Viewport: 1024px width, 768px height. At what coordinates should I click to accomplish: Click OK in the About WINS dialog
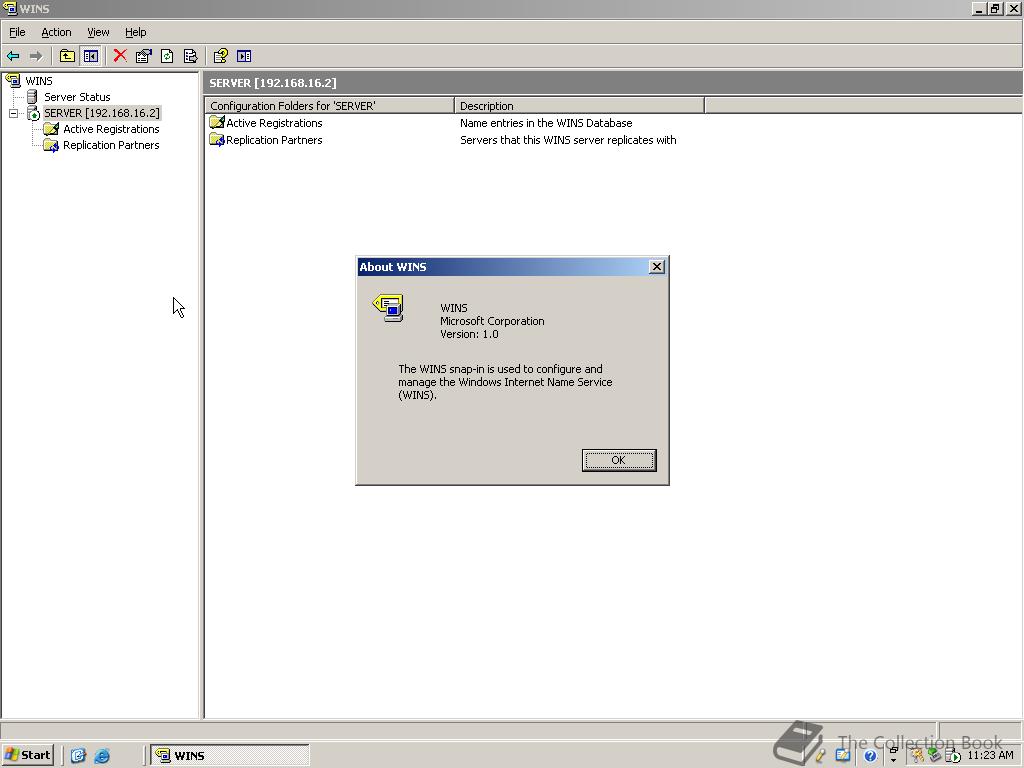pyautogui.click(x=618, y=460)
